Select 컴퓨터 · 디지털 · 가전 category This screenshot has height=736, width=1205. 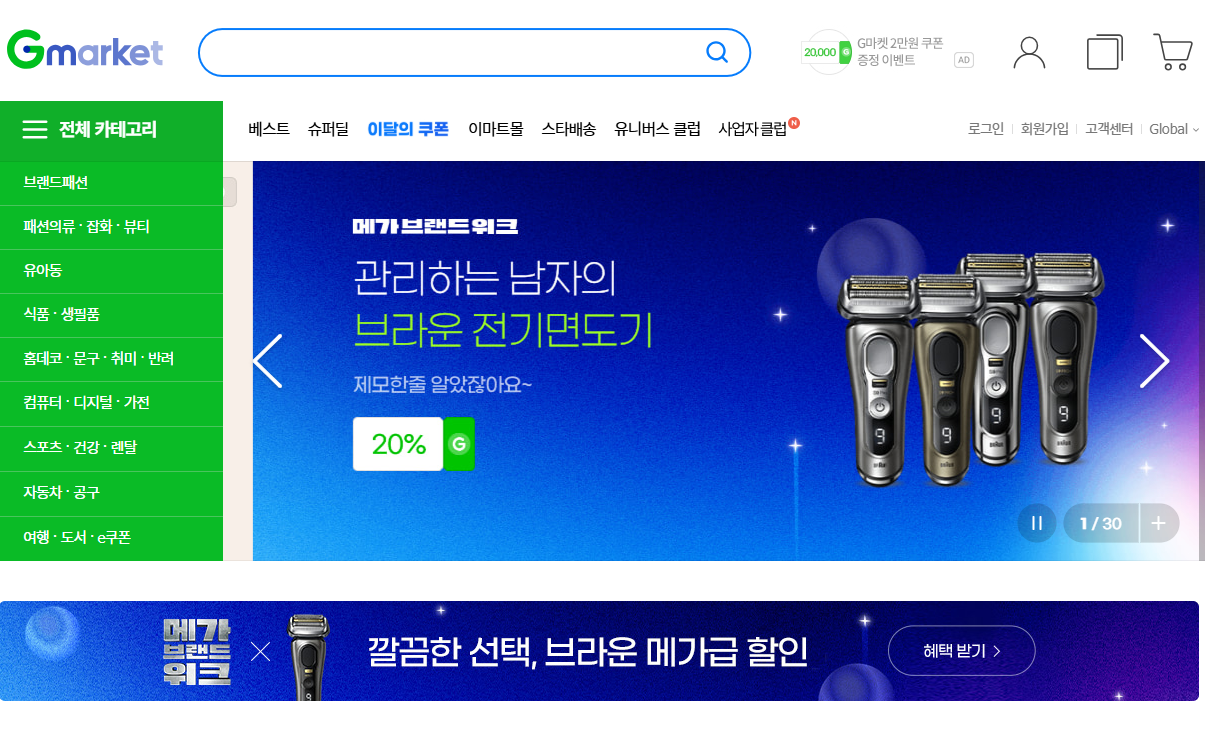click(87, 402)
